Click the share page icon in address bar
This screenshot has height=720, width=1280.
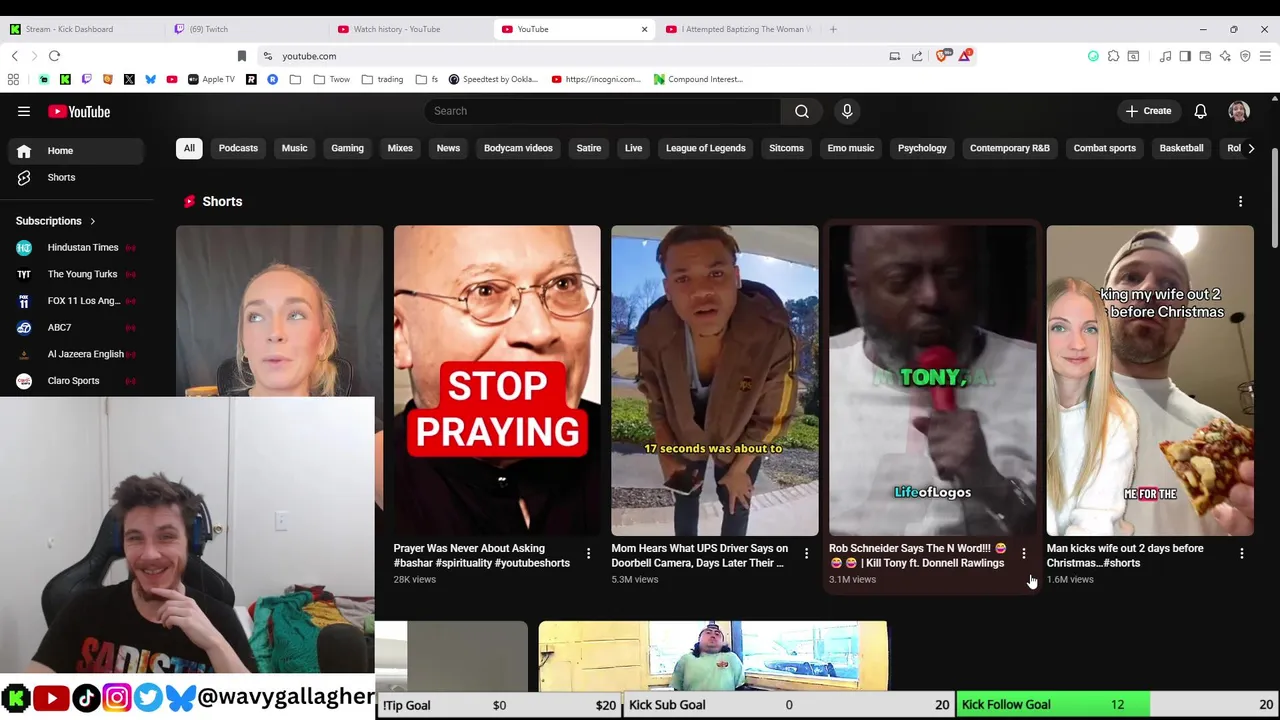(x=917, y=56)
